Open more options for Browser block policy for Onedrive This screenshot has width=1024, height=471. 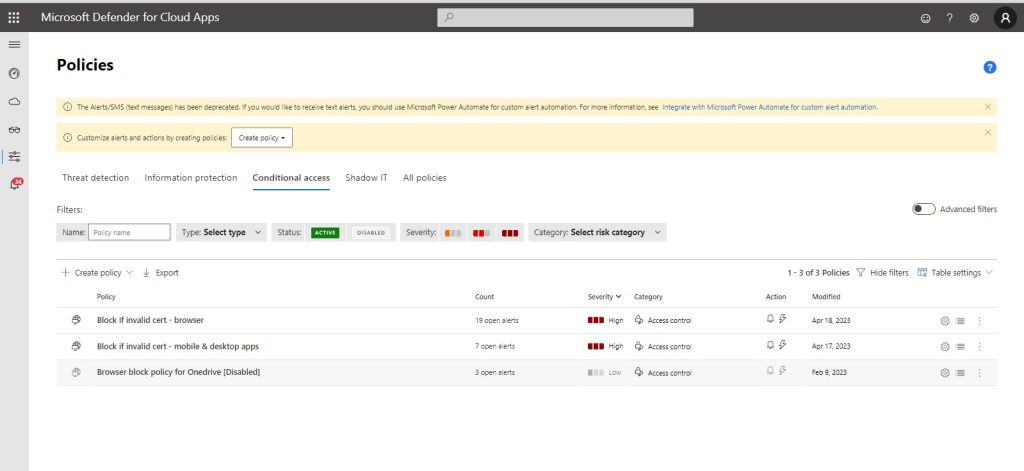pyautogui.click(x=979, y=373)
